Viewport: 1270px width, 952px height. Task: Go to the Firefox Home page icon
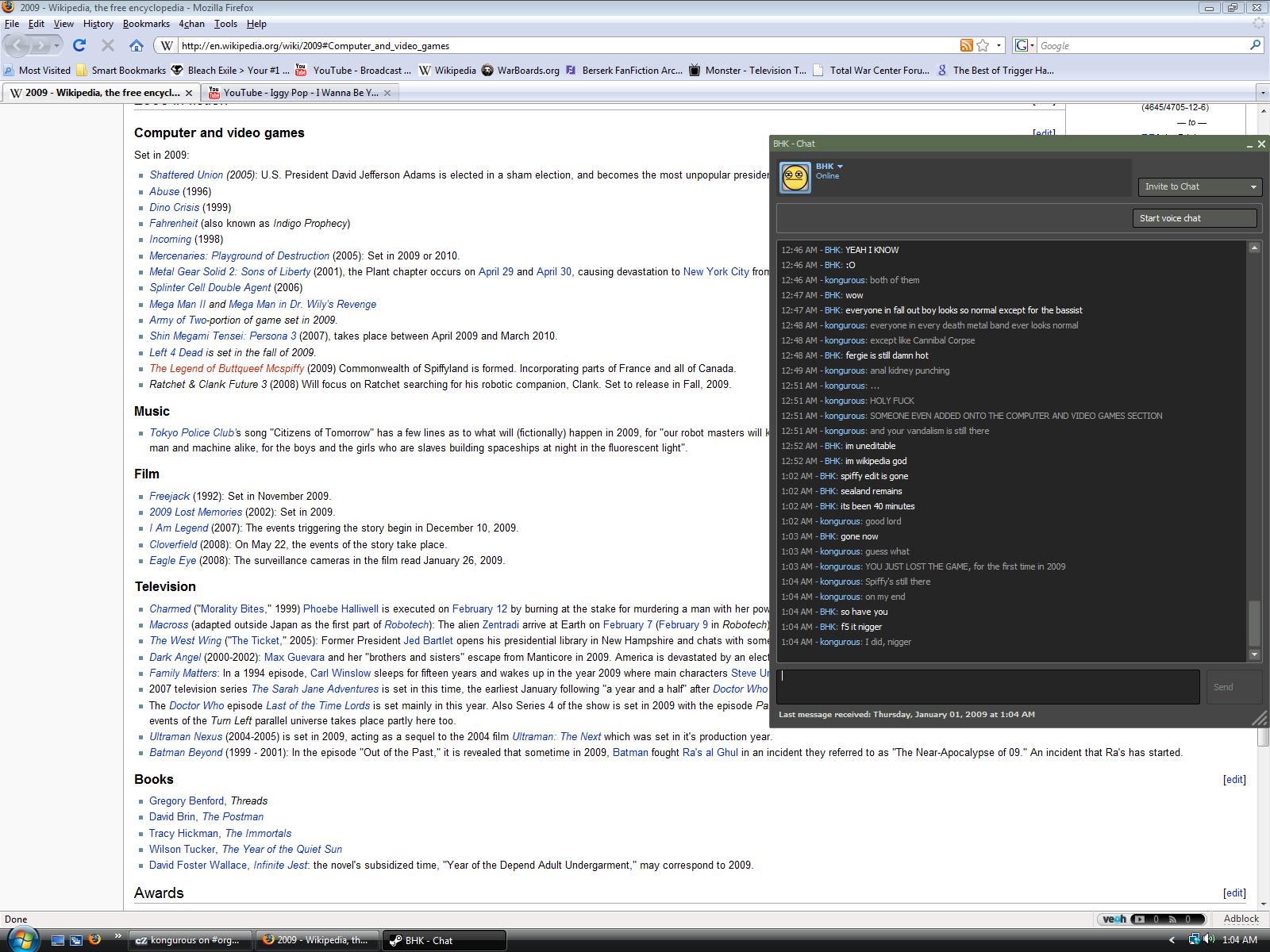(x=137, y=45)
